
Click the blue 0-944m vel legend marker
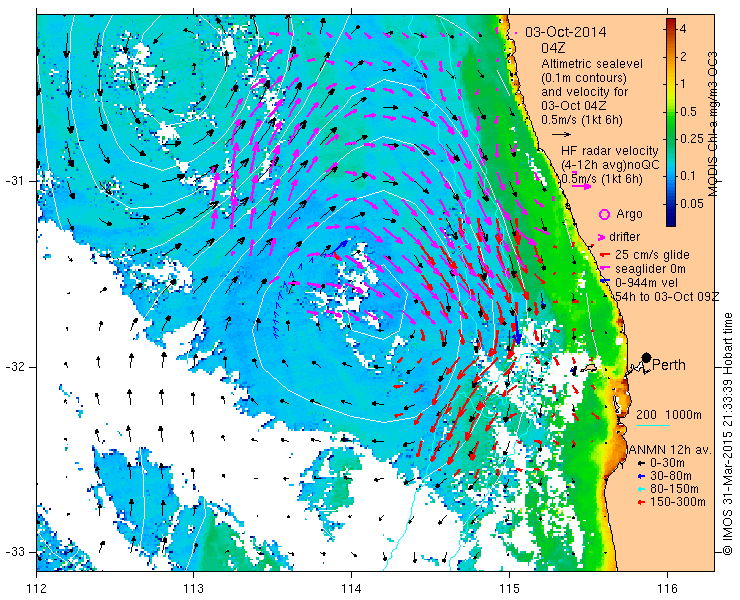[604, 282]
